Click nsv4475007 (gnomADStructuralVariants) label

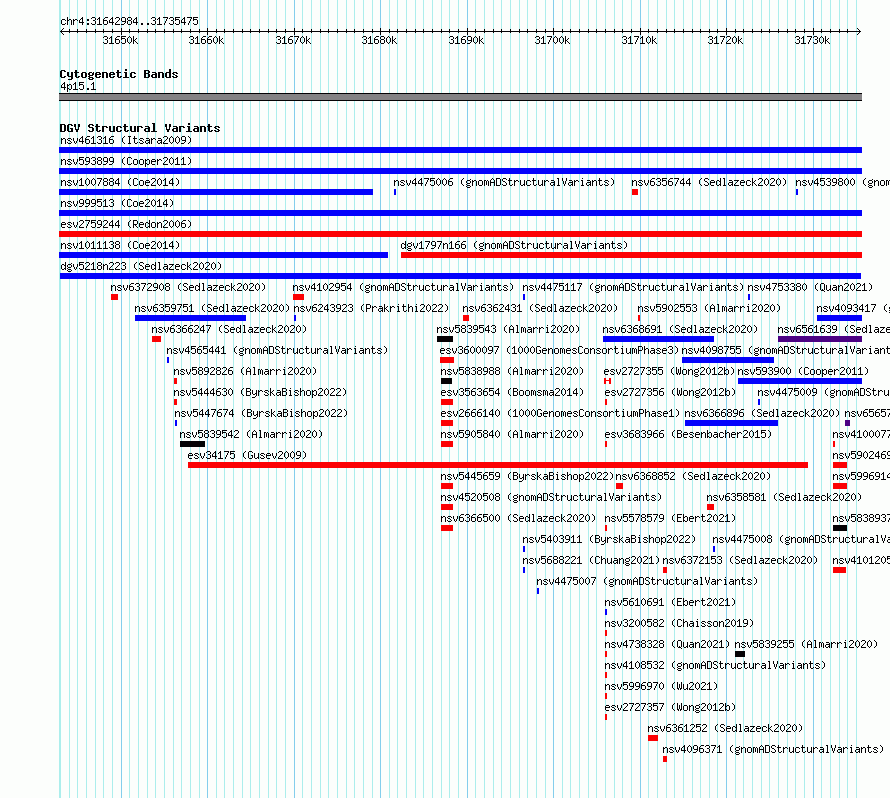647,581
